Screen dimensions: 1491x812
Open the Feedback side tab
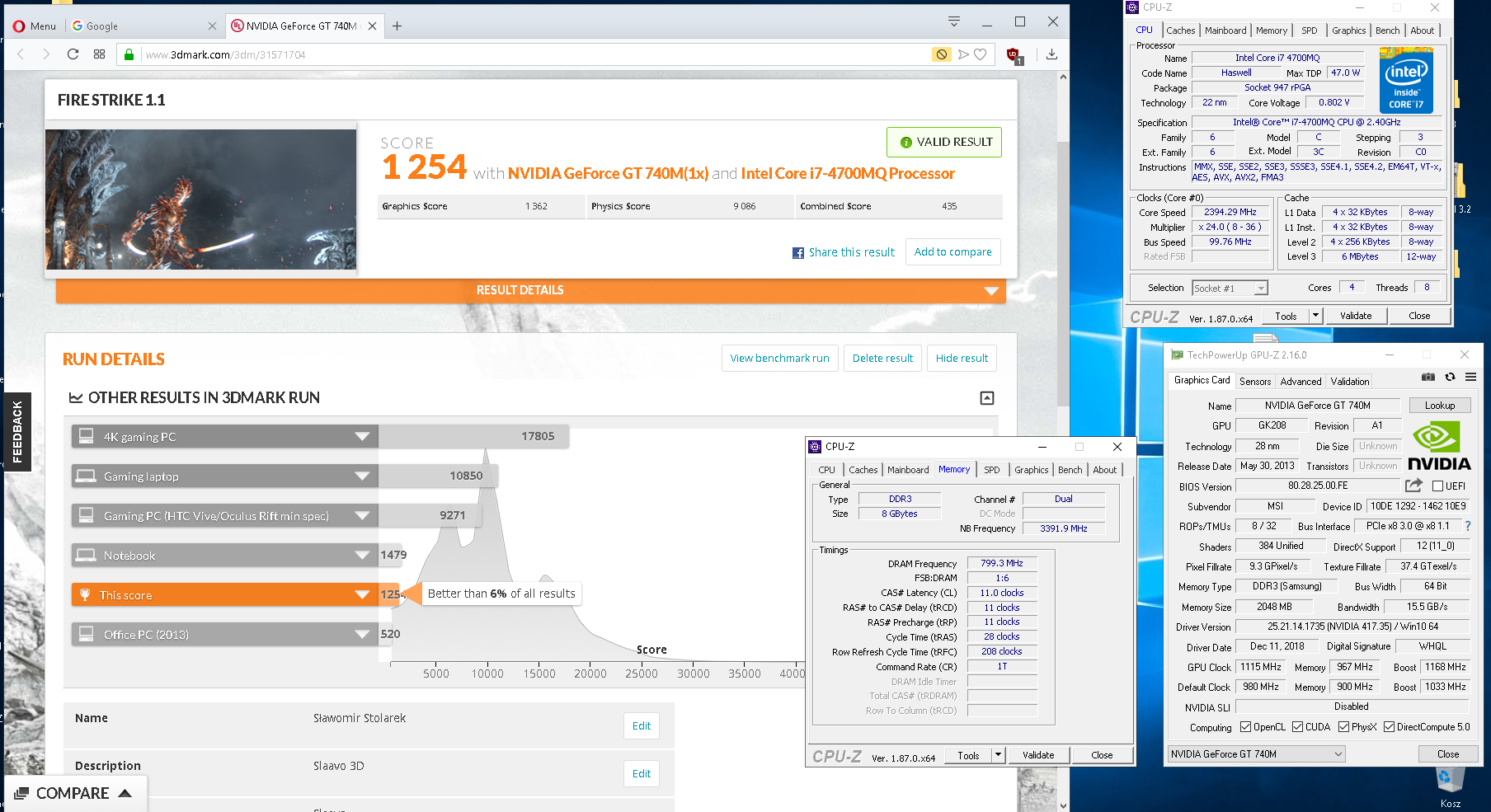coord(16,432)
